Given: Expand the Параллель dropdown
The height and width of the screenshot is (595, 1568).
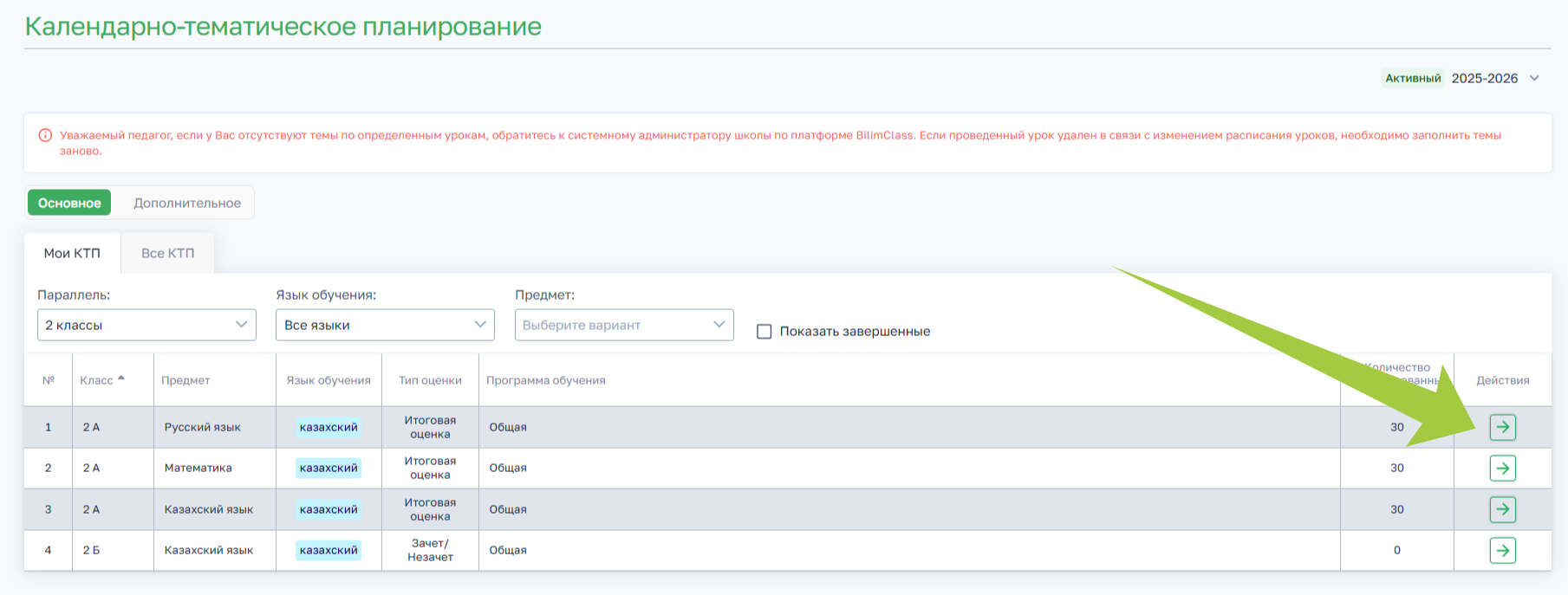Looking at the screenshot, I should click(x=146, y=325).
